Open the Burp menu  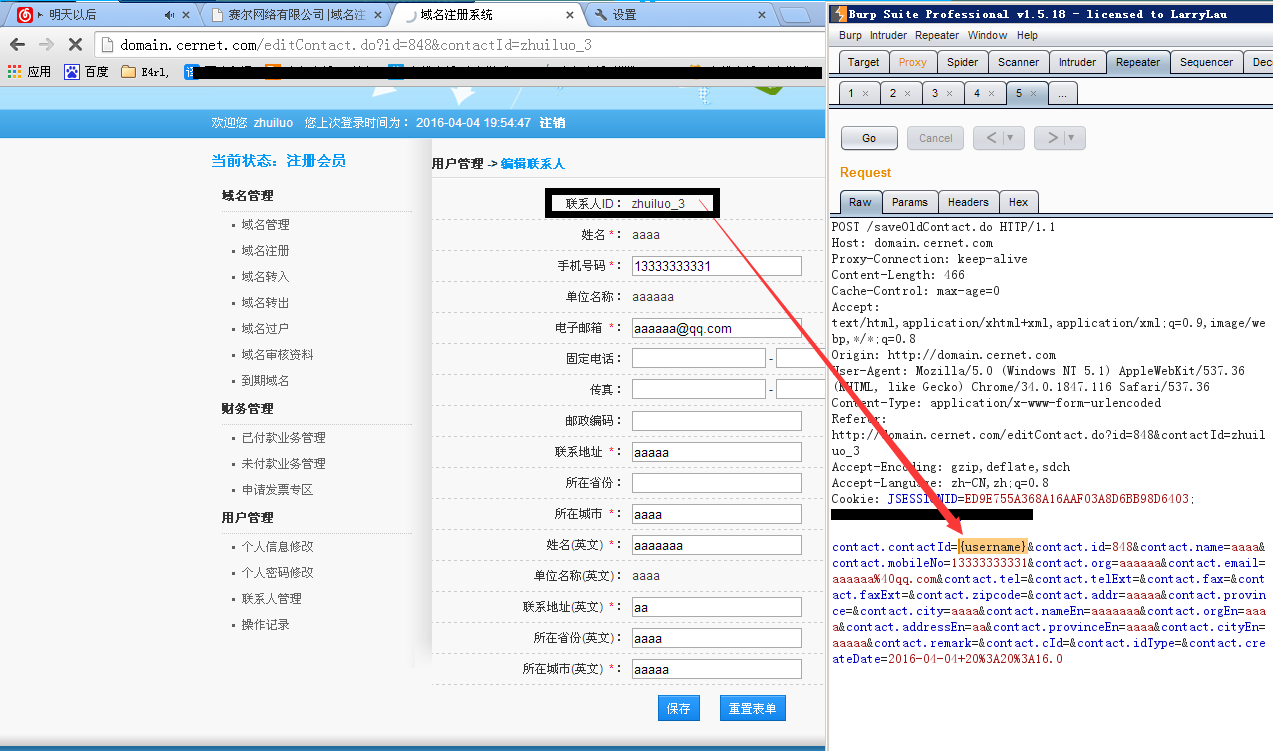(850, 35)
